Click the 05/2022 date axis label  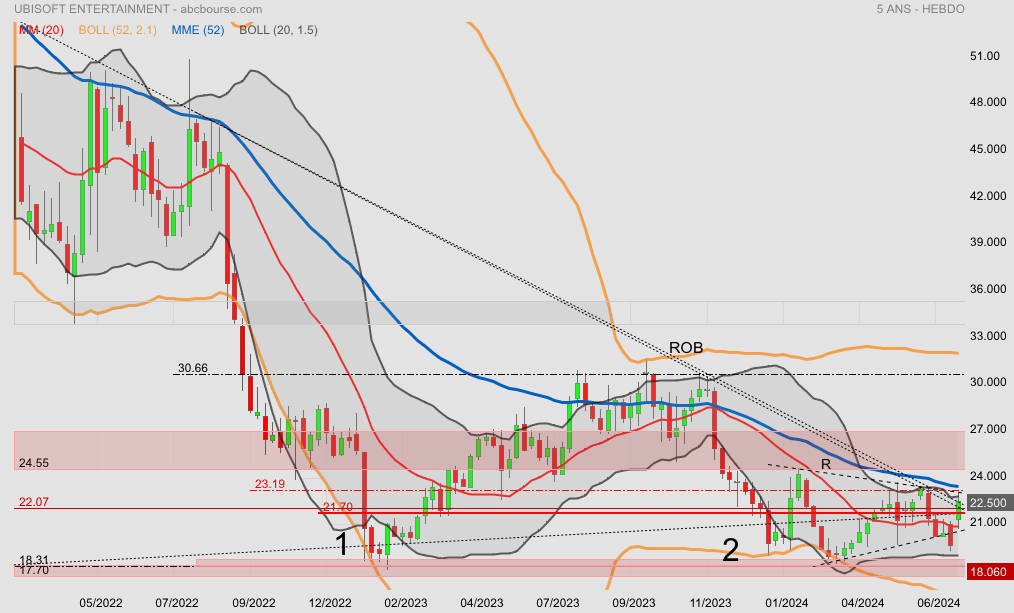[100, 603]
